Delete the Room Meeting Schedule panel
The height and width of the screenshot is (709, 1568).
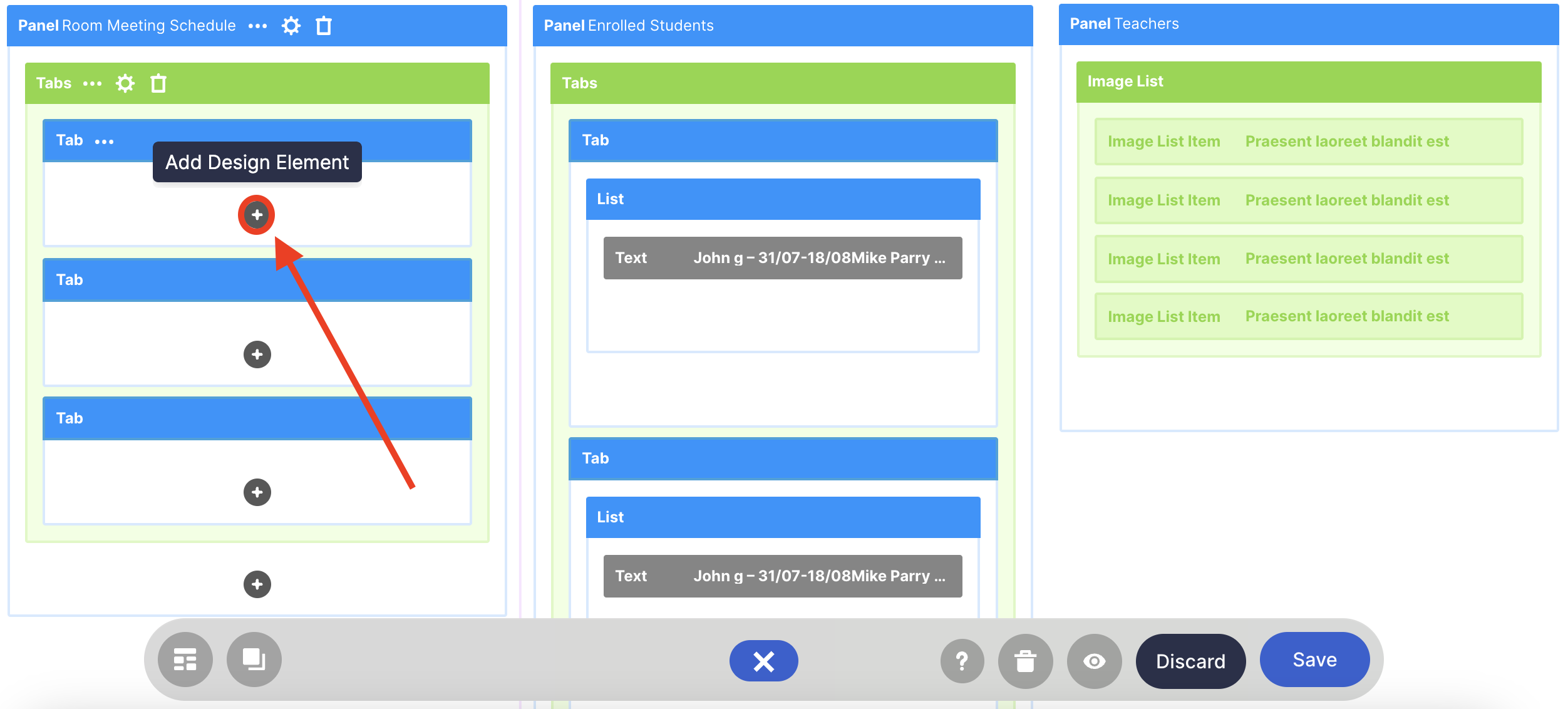[x=324, y=26]
